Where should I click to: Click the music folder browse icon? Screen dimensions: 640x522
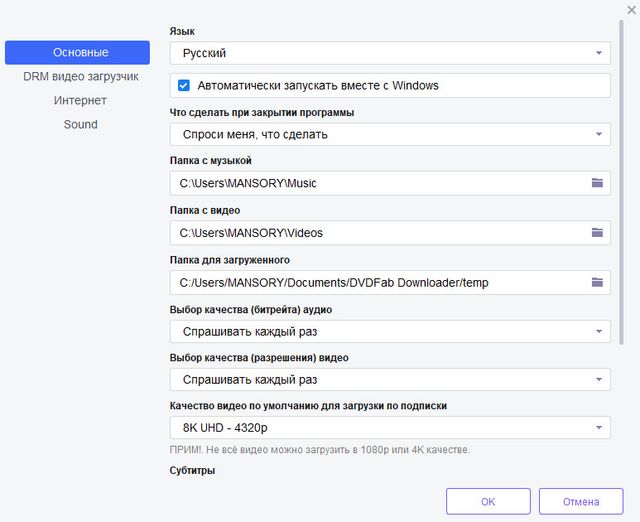(597, 183)
